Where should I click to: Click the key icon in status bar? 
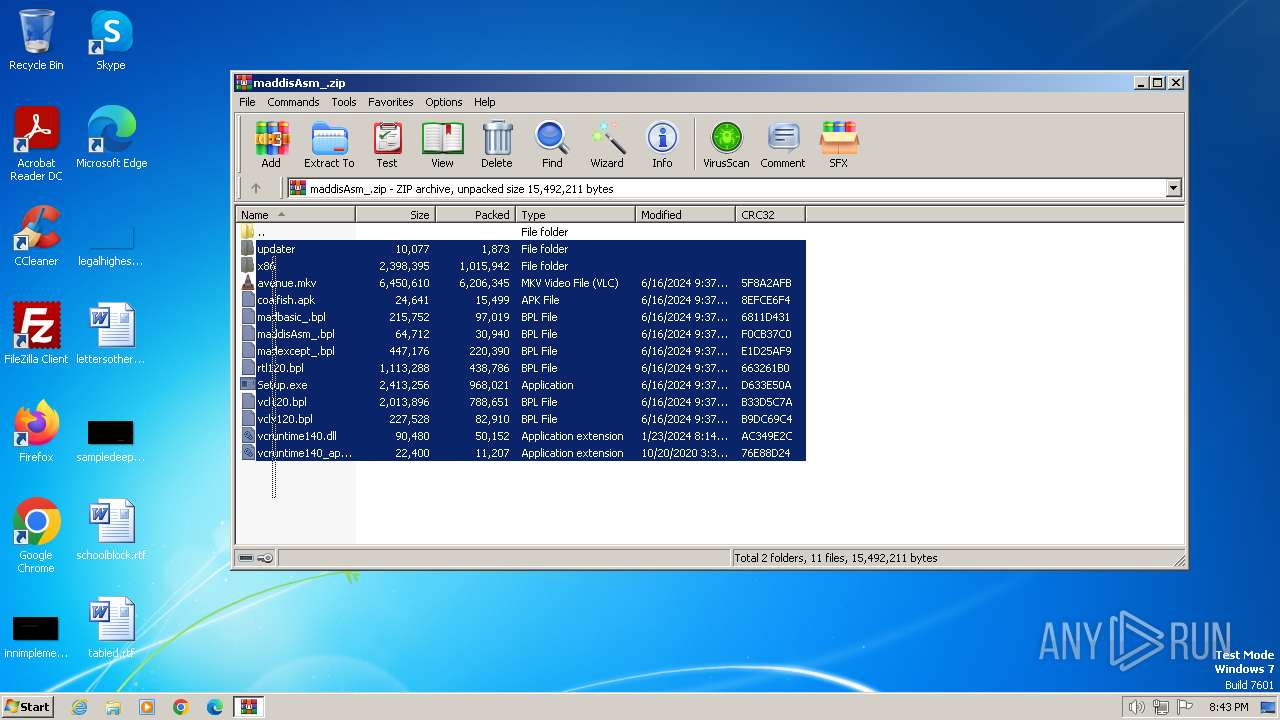265,558
